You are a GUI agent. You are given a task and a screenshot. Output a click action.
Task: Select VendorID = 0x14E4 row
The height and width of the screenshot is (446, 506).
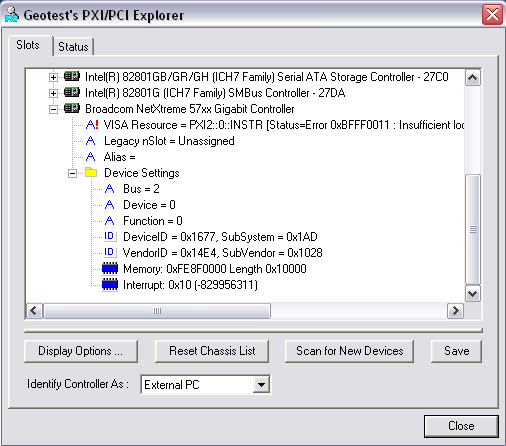point(222,253)
